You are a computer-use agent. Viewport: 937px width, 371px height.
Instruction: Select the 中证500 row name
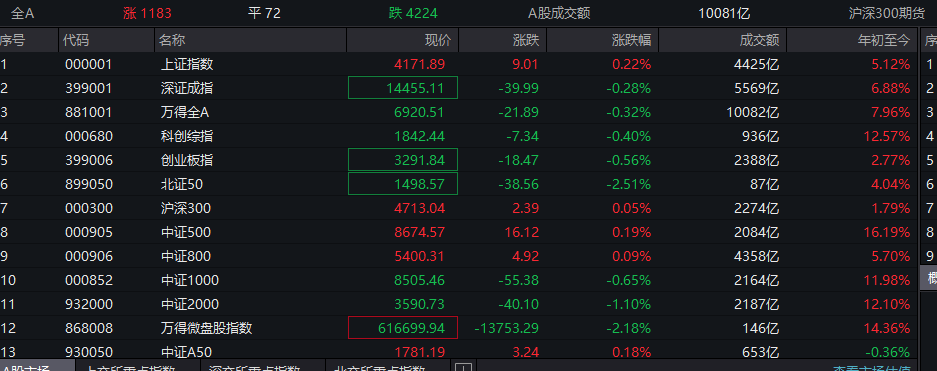point(186,232)
